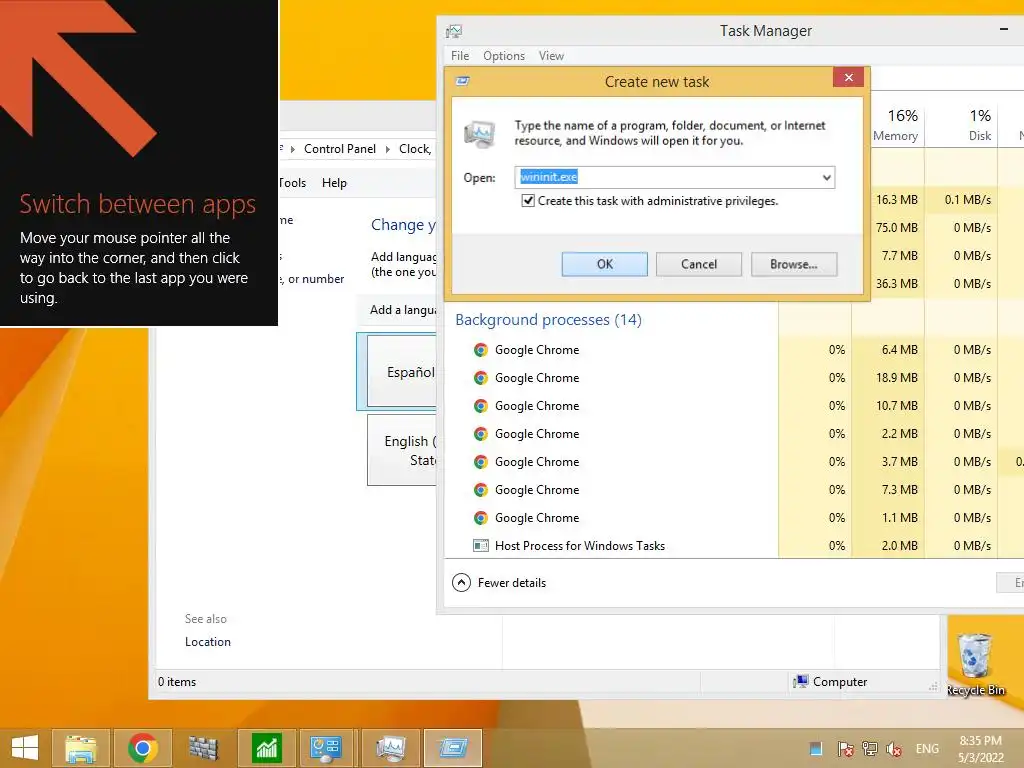
Task: Click the Chrome icon with 7.3 MB memory
Action: [481, 490]
